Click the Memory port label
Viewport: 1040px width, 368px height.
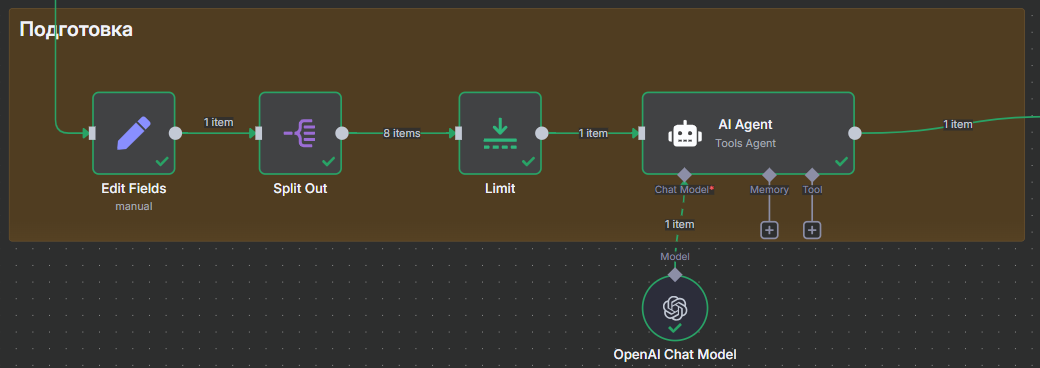coord(769,190)
